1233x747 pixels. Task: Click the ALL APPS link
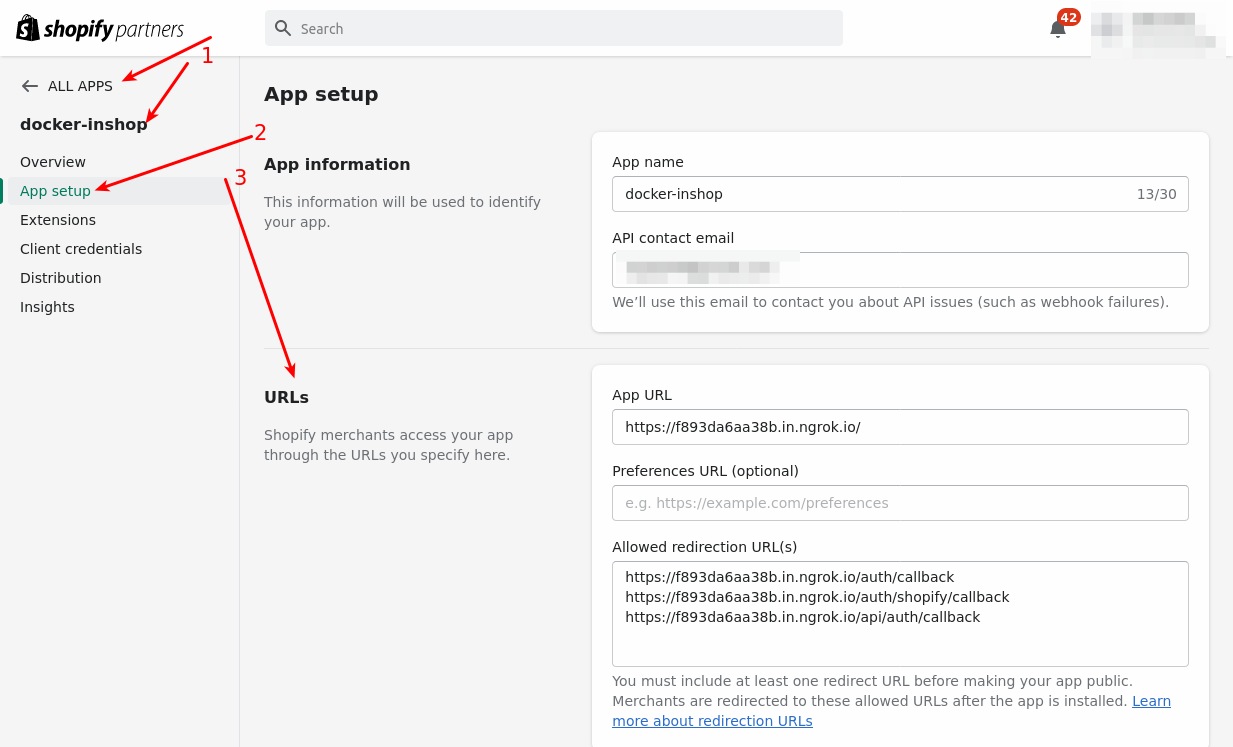(80, 86)
